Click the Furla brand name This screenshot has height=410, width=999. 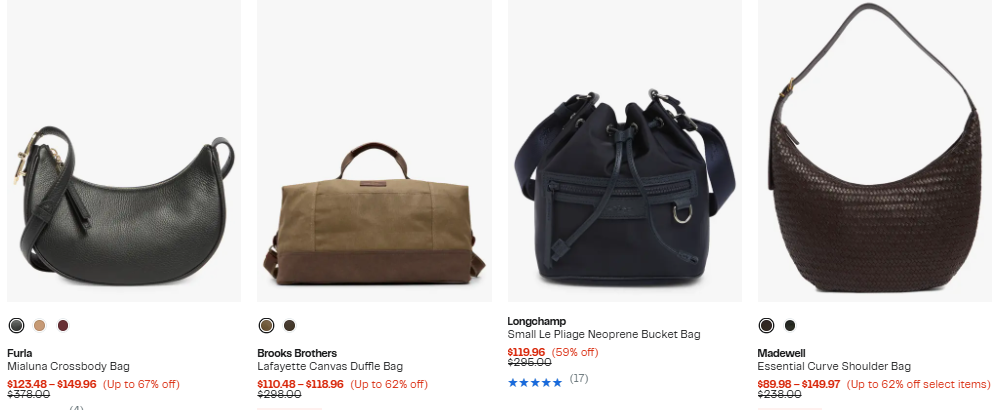click(x=20, y=353)
